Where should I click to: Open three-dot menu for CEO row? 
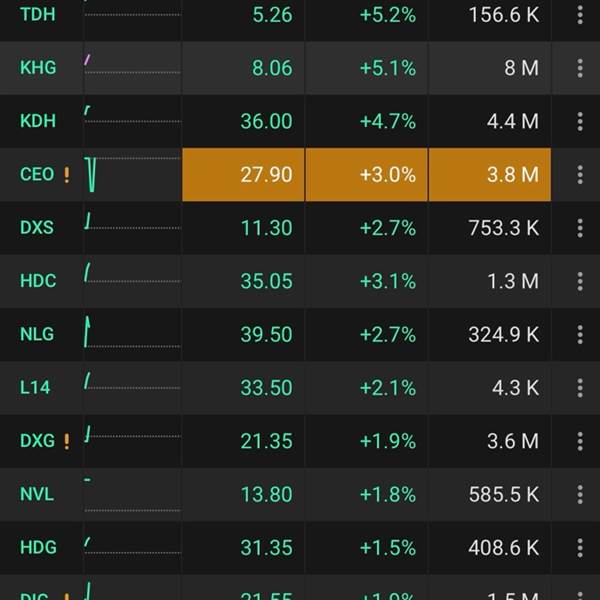580,174
